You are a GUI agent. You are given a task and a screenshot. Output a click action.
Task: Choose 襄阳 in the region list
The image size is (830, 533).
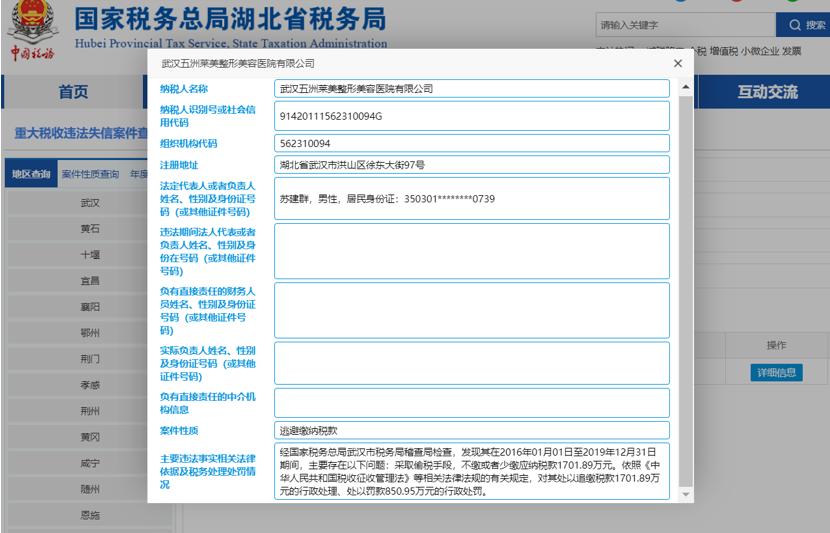point(90,307)
